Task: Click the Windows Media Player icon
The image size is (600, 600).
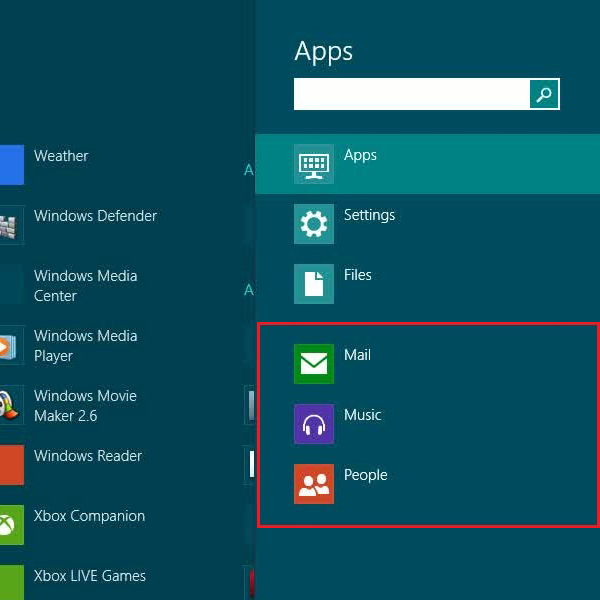Action: 11,345
